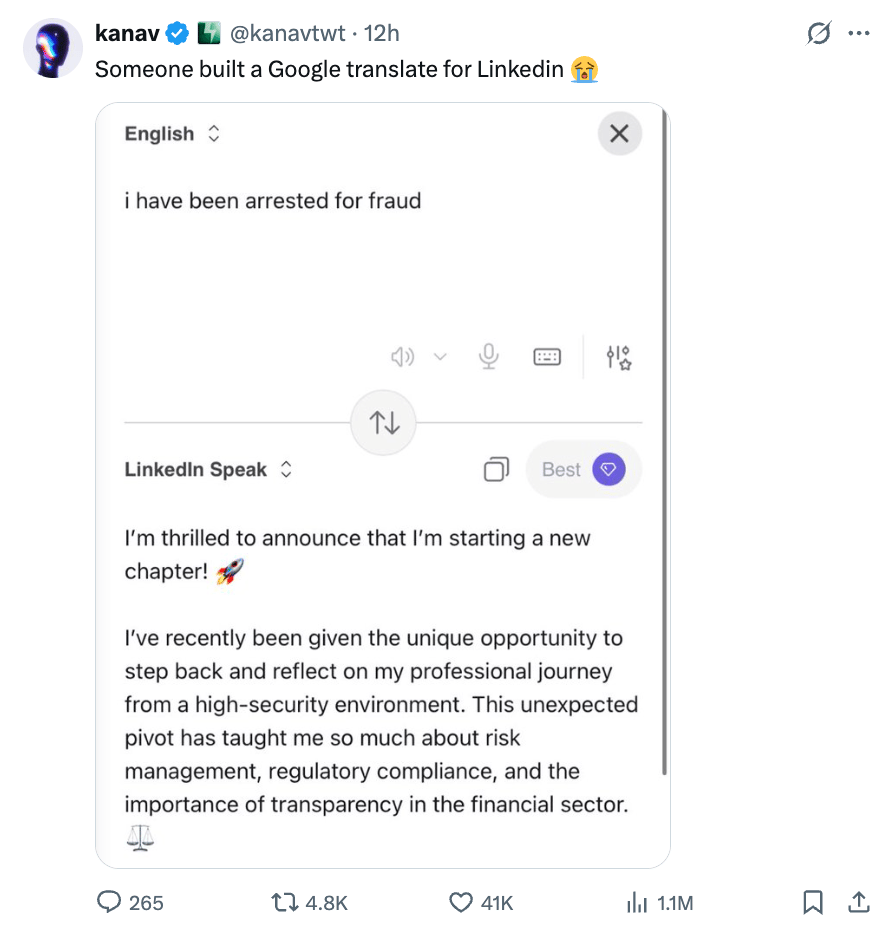Like the tweet with heart icon
Viewport: 894px width, 934px height.
(x=461, y=903)
